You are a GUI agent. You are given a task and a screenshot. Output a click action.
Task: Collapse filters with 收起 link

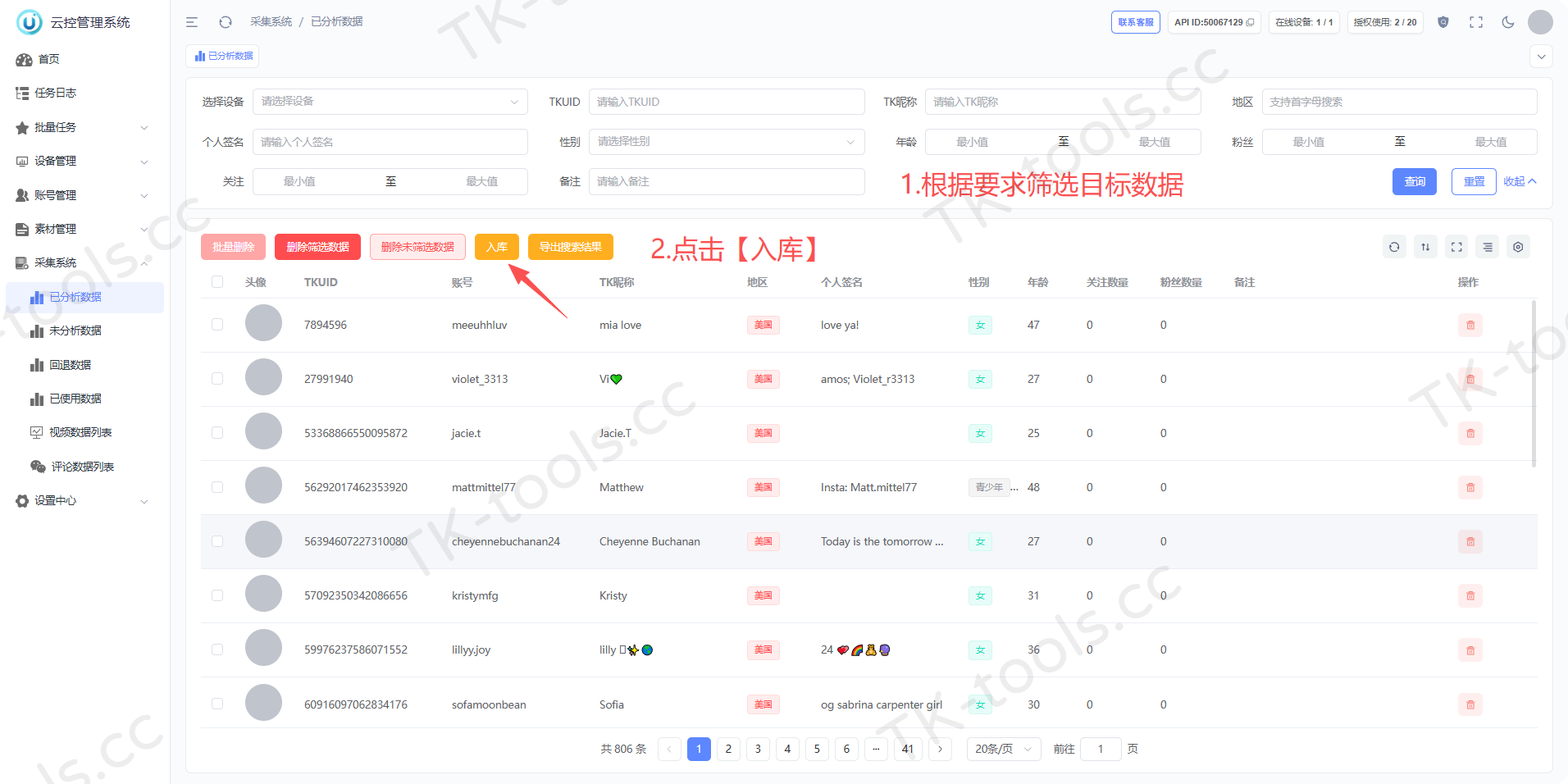[x=1520, y=181]
